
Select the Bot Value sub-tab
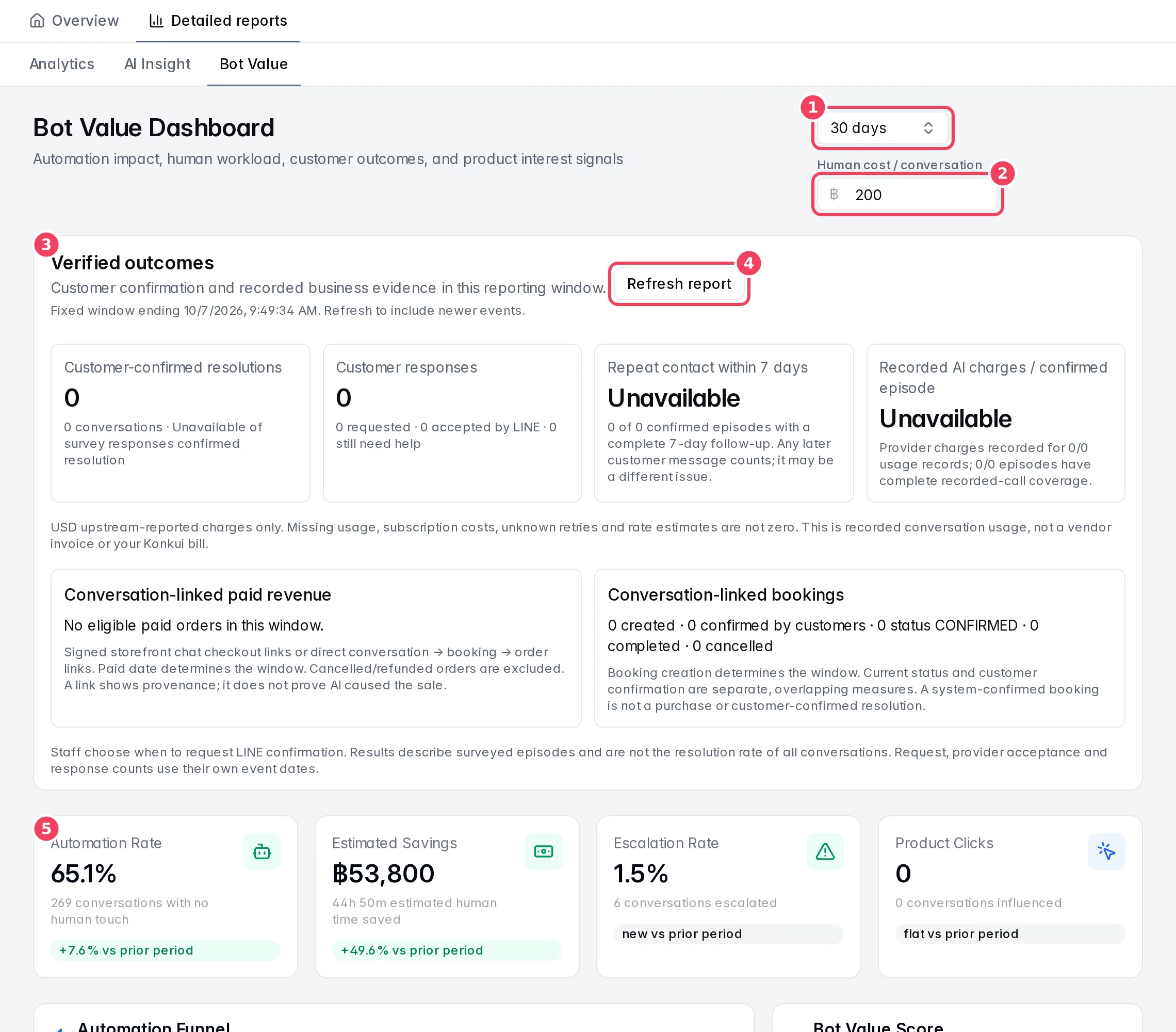click(x=254, y=64)
